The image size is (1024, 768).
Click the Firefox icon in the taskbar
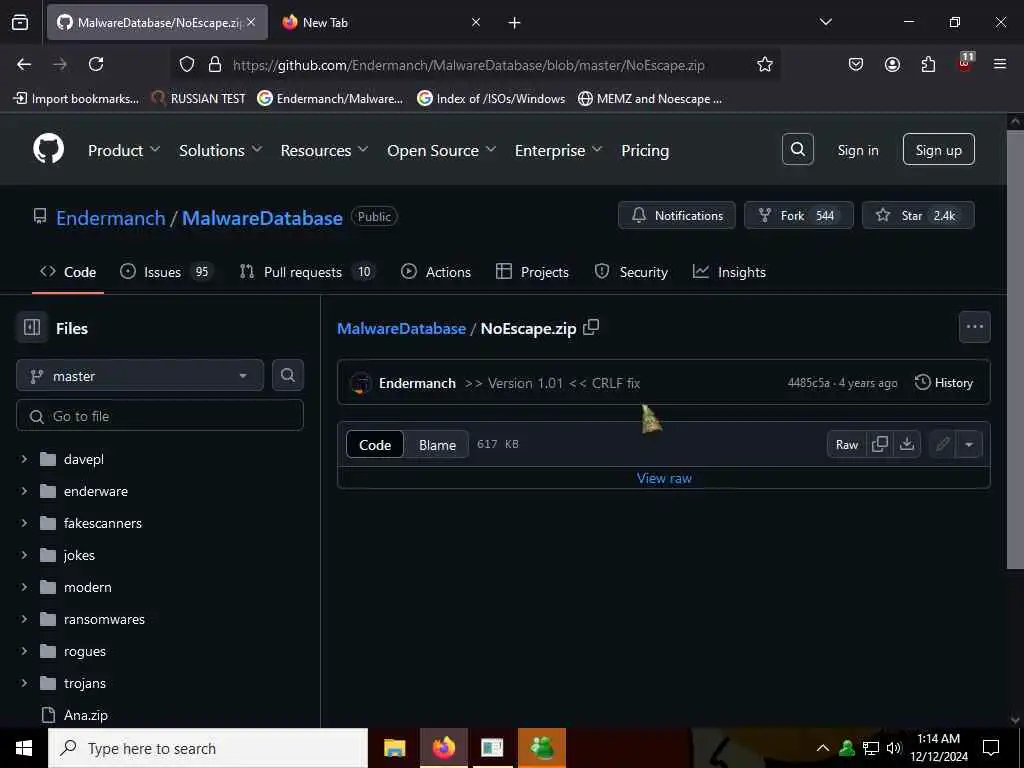(x=444, y=748)
